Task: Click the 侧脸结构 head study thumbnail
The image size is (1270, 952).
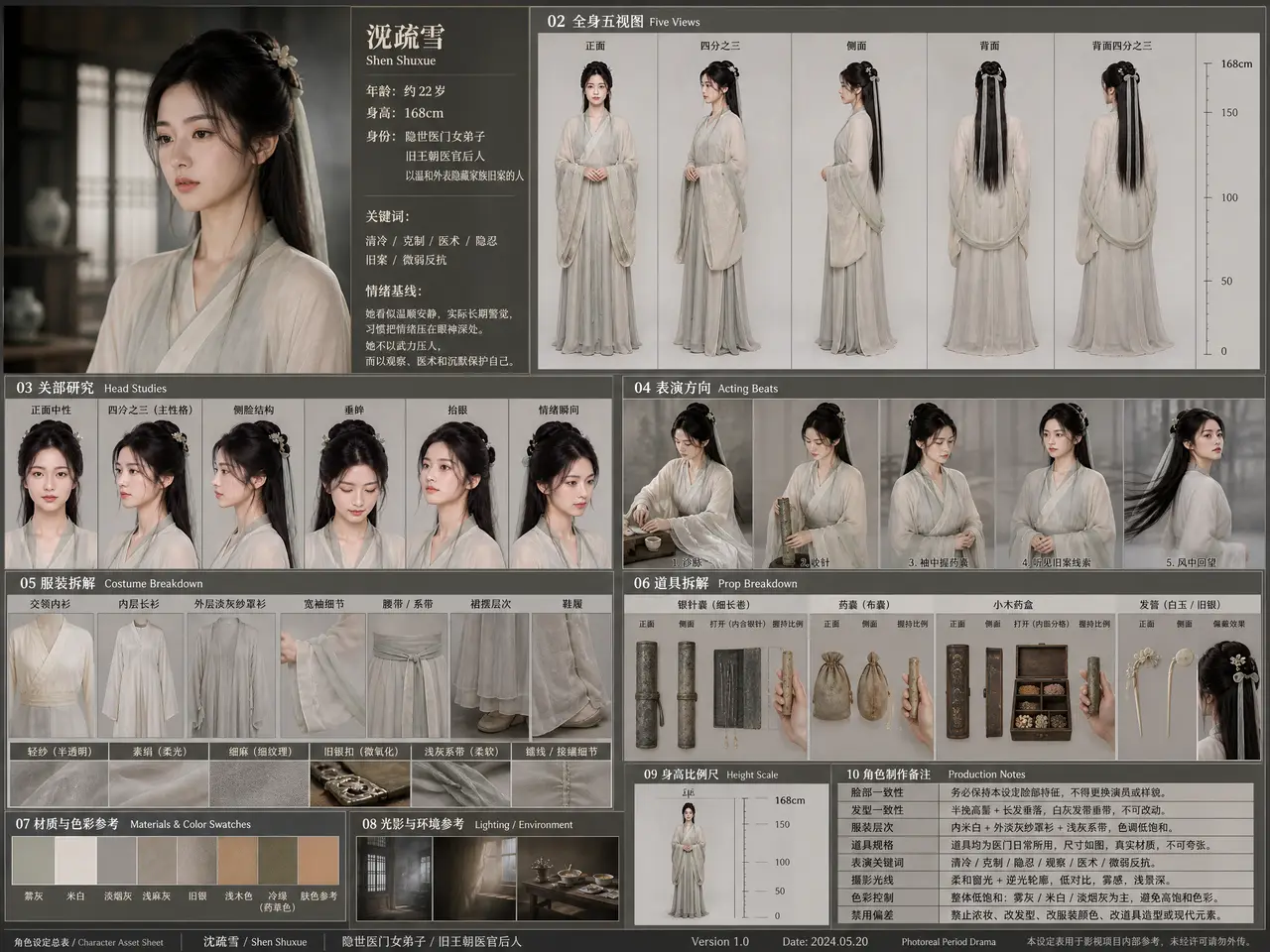Action: tap(253, 493)
